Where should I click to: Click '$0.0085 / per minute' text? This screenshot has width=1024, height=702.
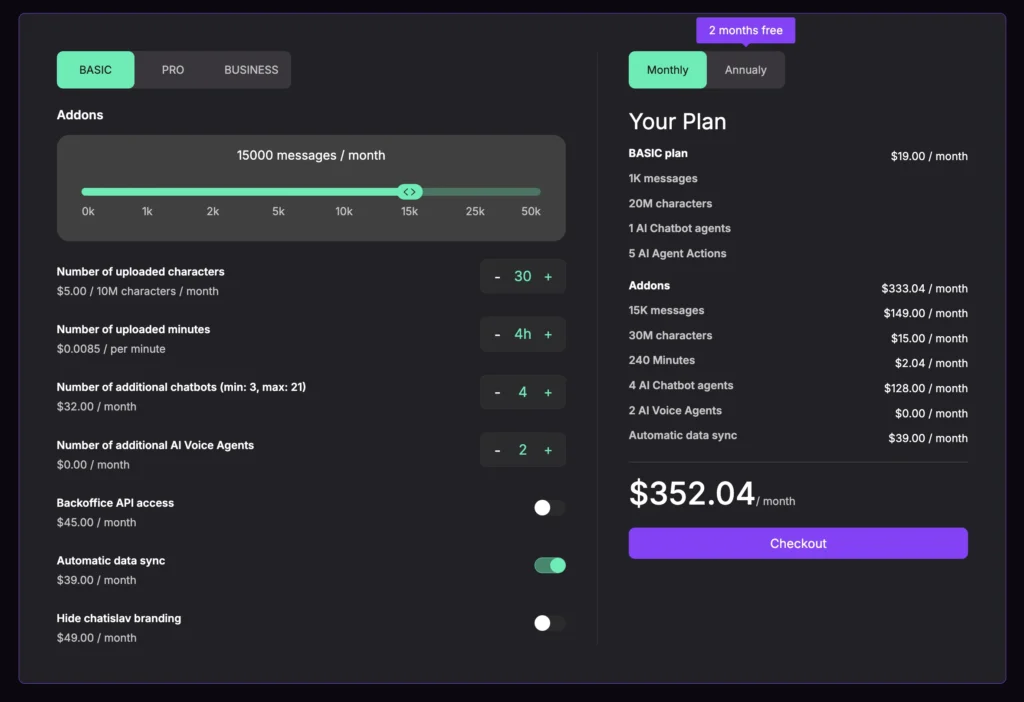coord(111,349)
